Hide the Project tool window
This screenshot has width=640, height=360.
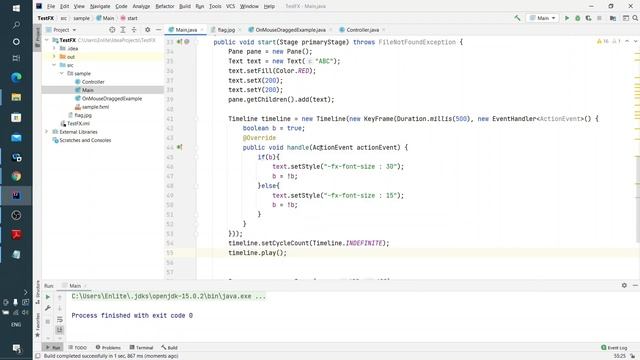coord(158,30)
